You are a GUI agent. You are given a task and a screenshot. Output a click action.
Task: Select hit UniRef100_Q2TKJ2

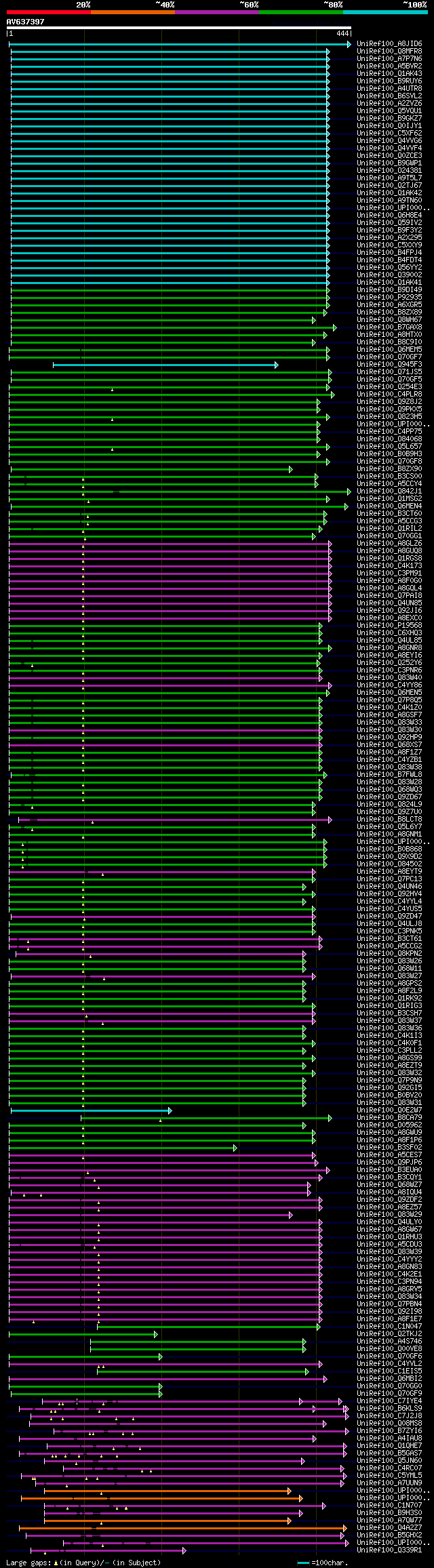[x=389, y=1334]
